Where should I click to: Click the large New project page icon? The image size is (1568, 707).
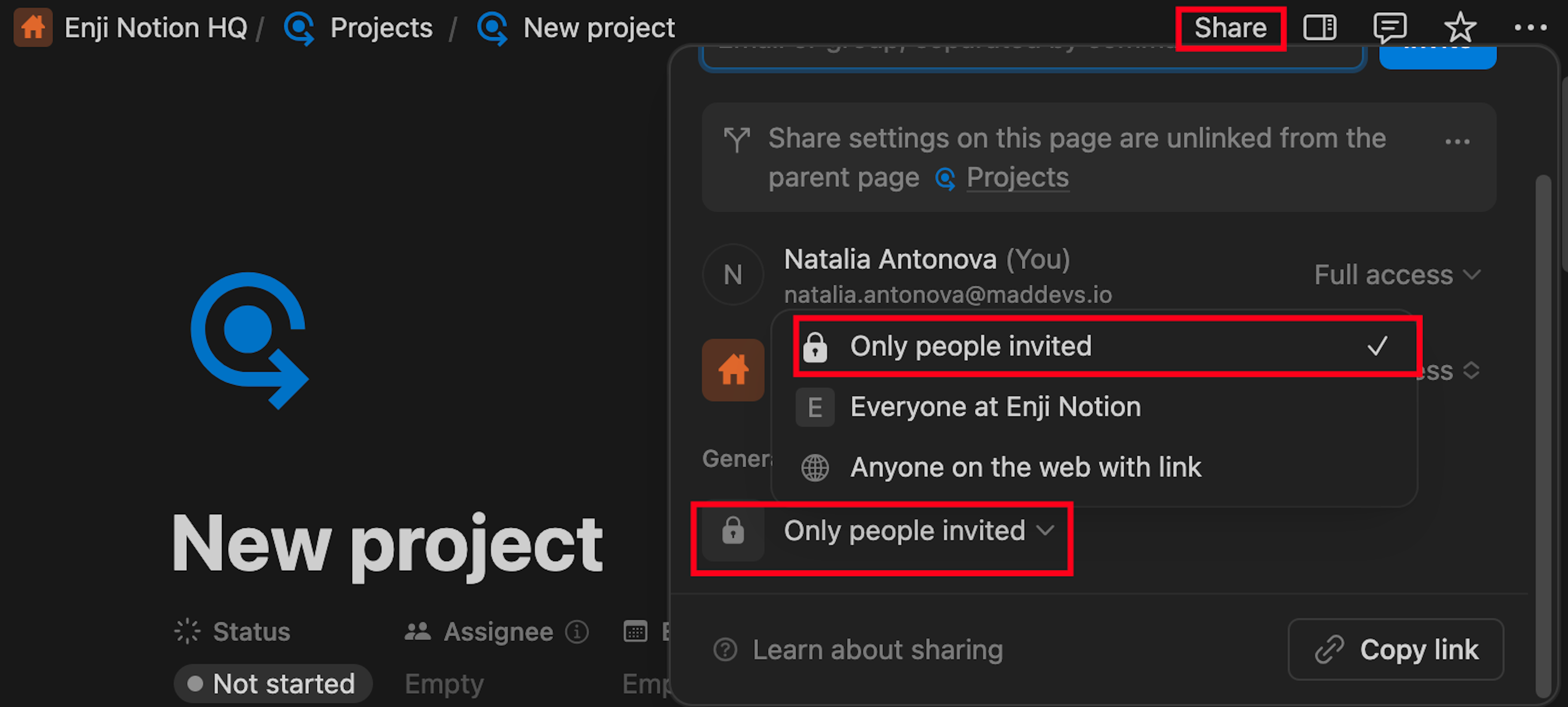click(x=249, y=340)
